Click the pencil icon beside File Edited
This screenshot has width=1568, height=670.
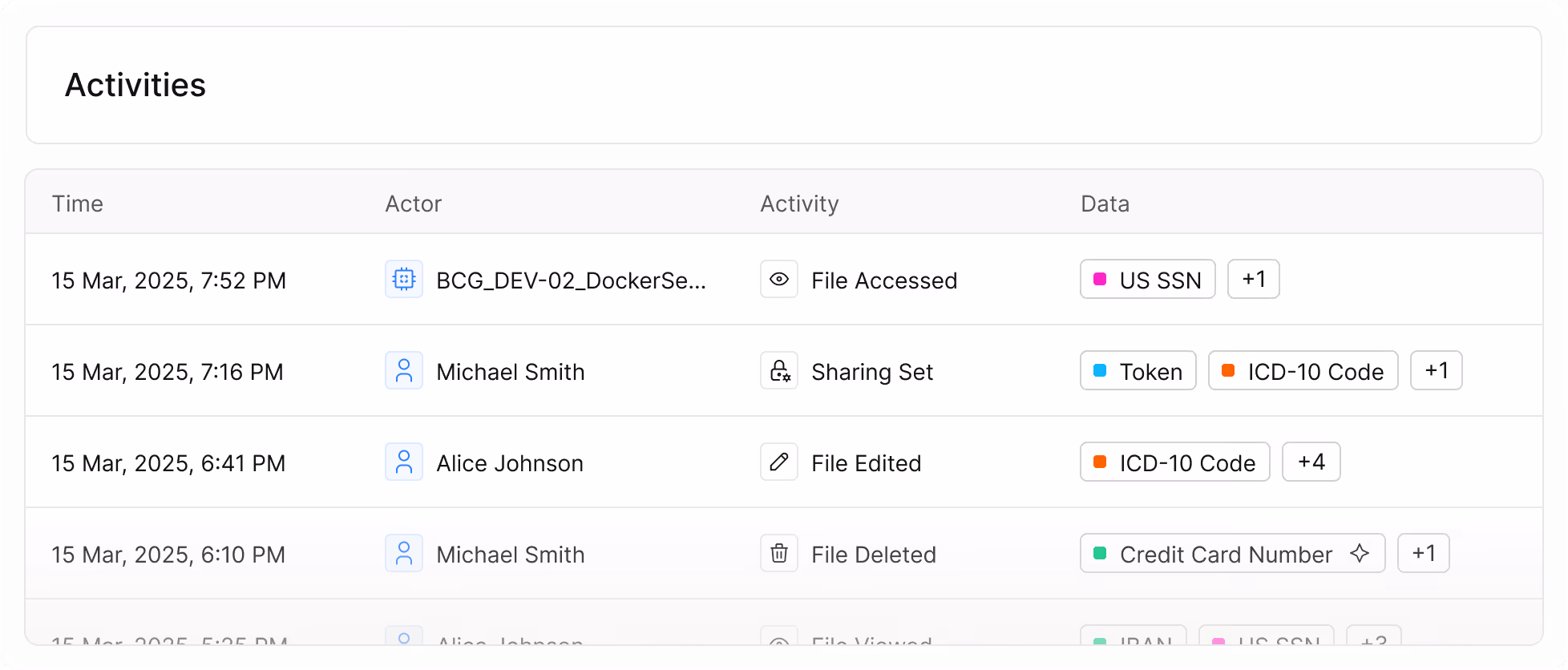pyautogui.click(x=779, y=462)
